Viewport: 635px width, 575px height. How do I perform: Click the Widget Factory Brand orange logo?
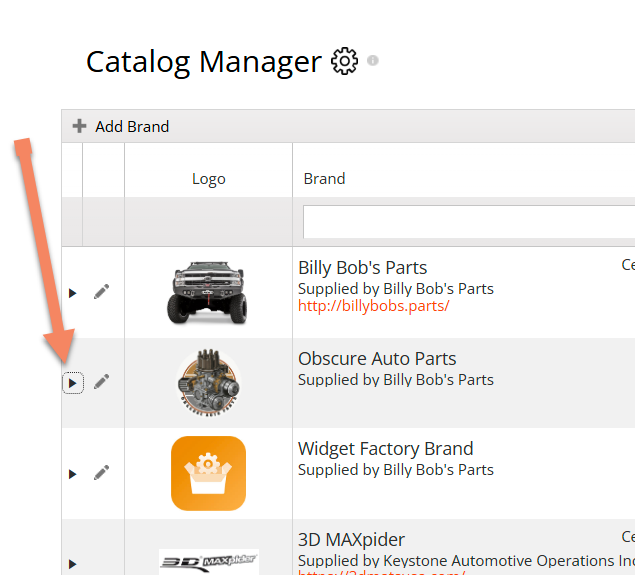(x=209, y=473)
